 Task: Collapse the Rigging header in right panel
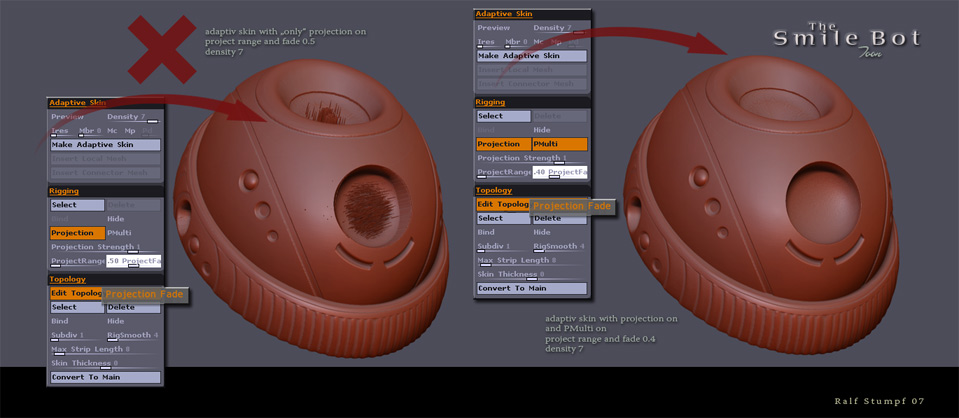[490, 102]
